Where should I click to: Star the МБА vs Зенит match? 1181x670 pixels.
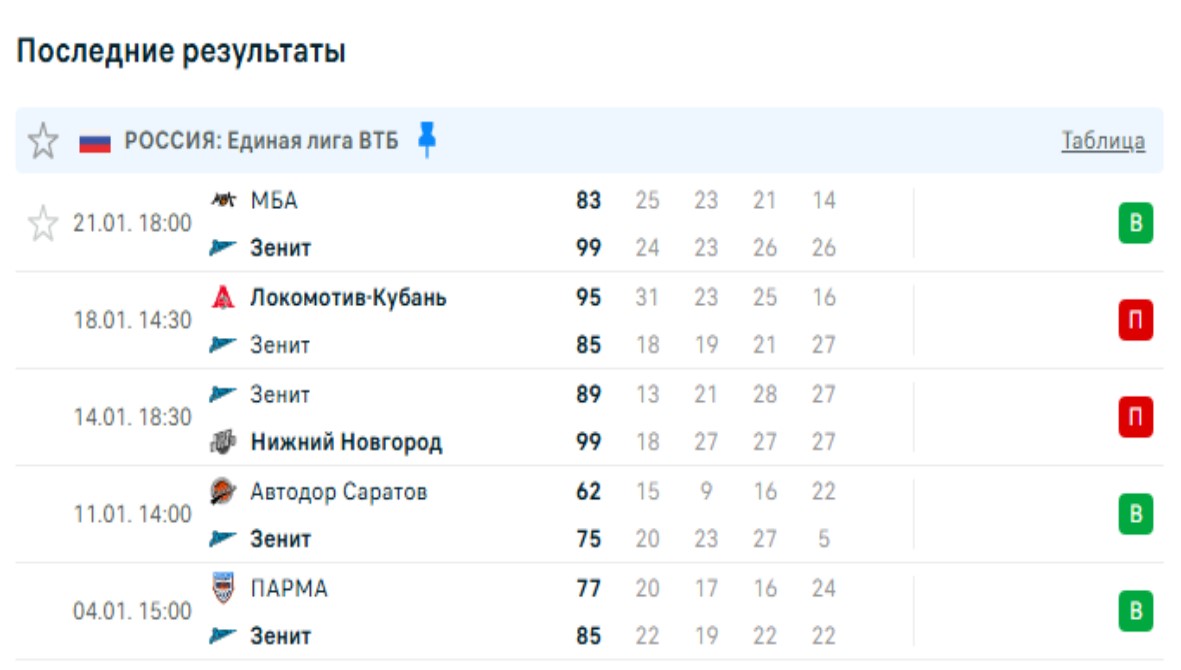(42, 223)
